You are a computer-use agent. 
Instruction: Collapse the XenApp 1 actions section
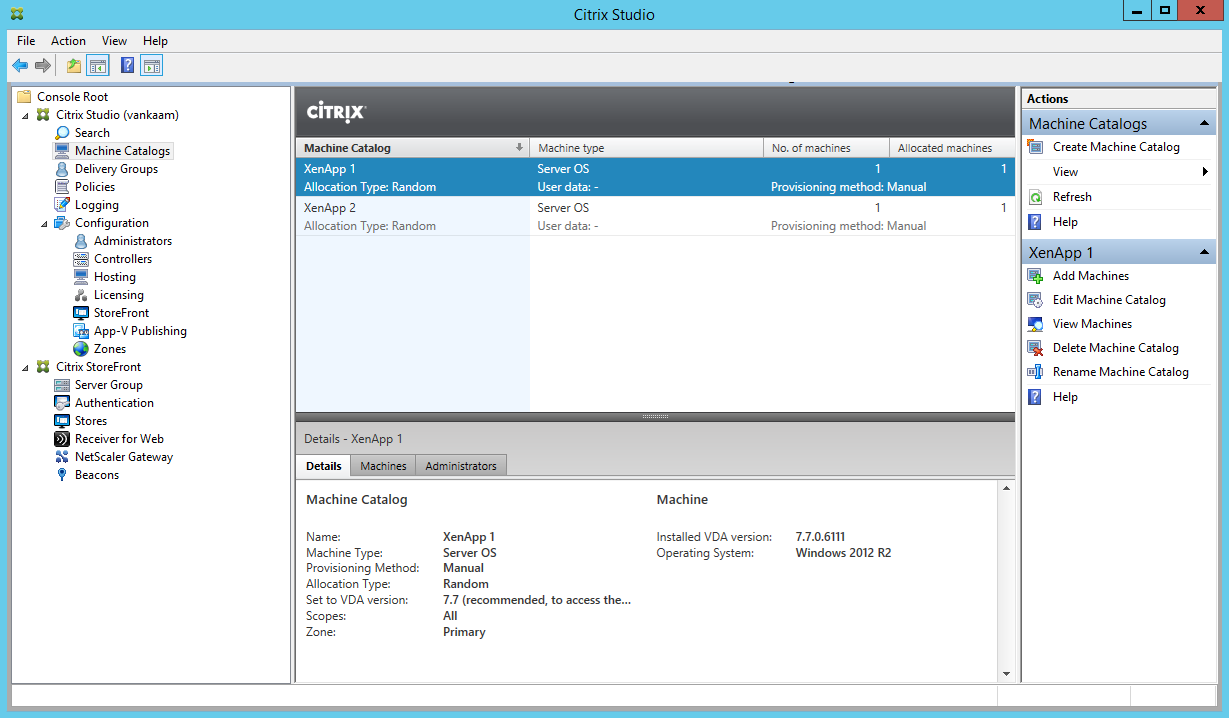point(1205,253)
